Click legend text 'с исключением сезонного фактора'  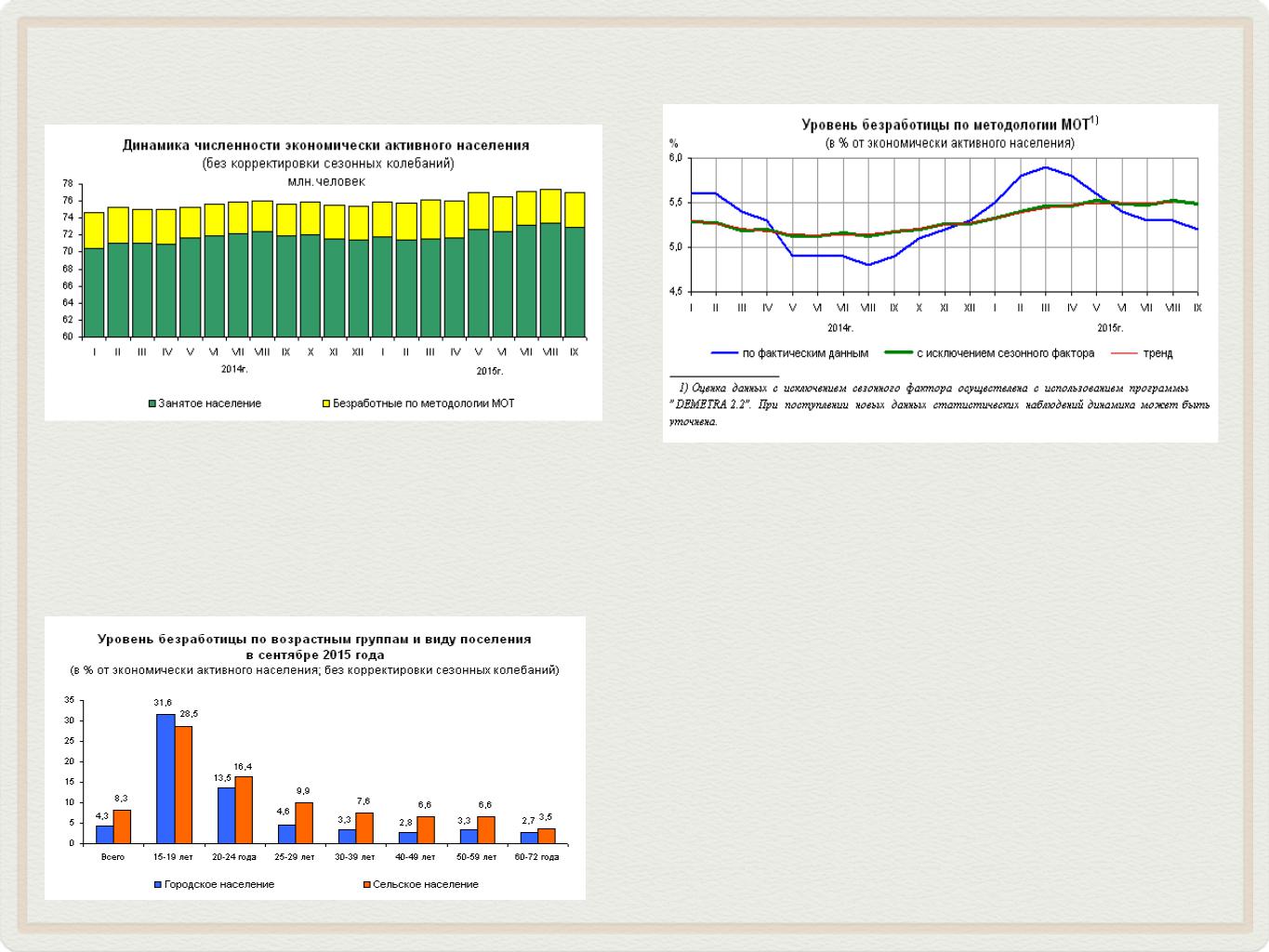coord(1006,353)
